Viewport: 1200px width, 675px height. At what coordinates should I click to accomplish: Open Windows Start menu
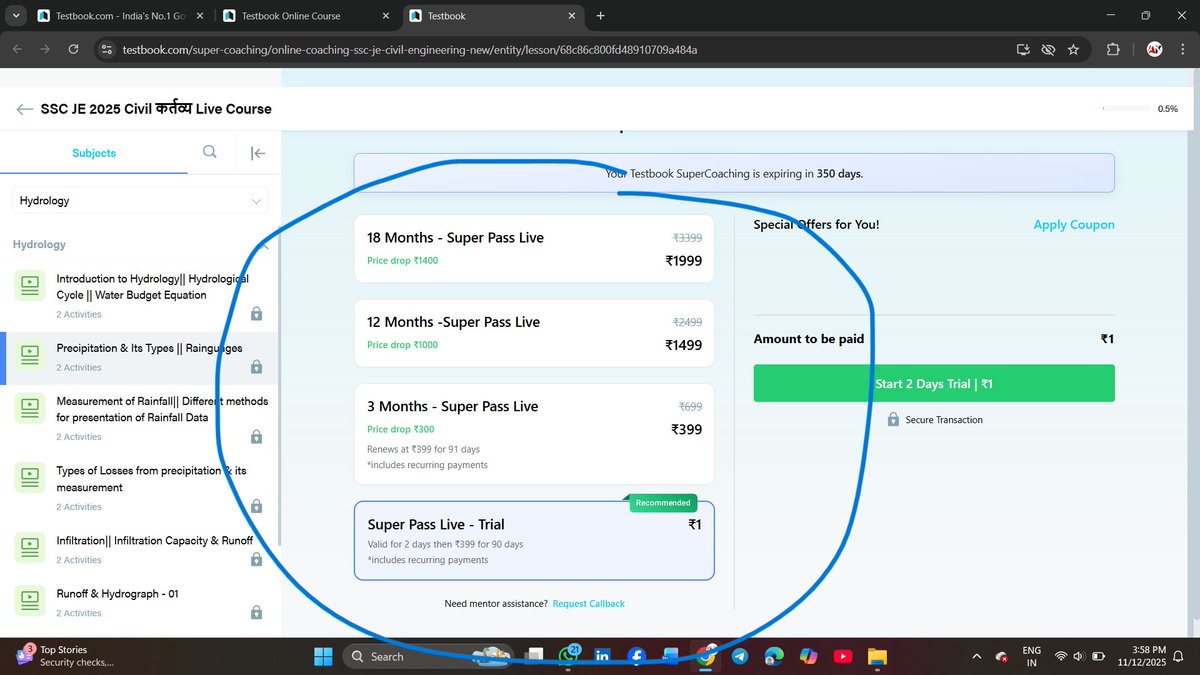tap(323, 656)
